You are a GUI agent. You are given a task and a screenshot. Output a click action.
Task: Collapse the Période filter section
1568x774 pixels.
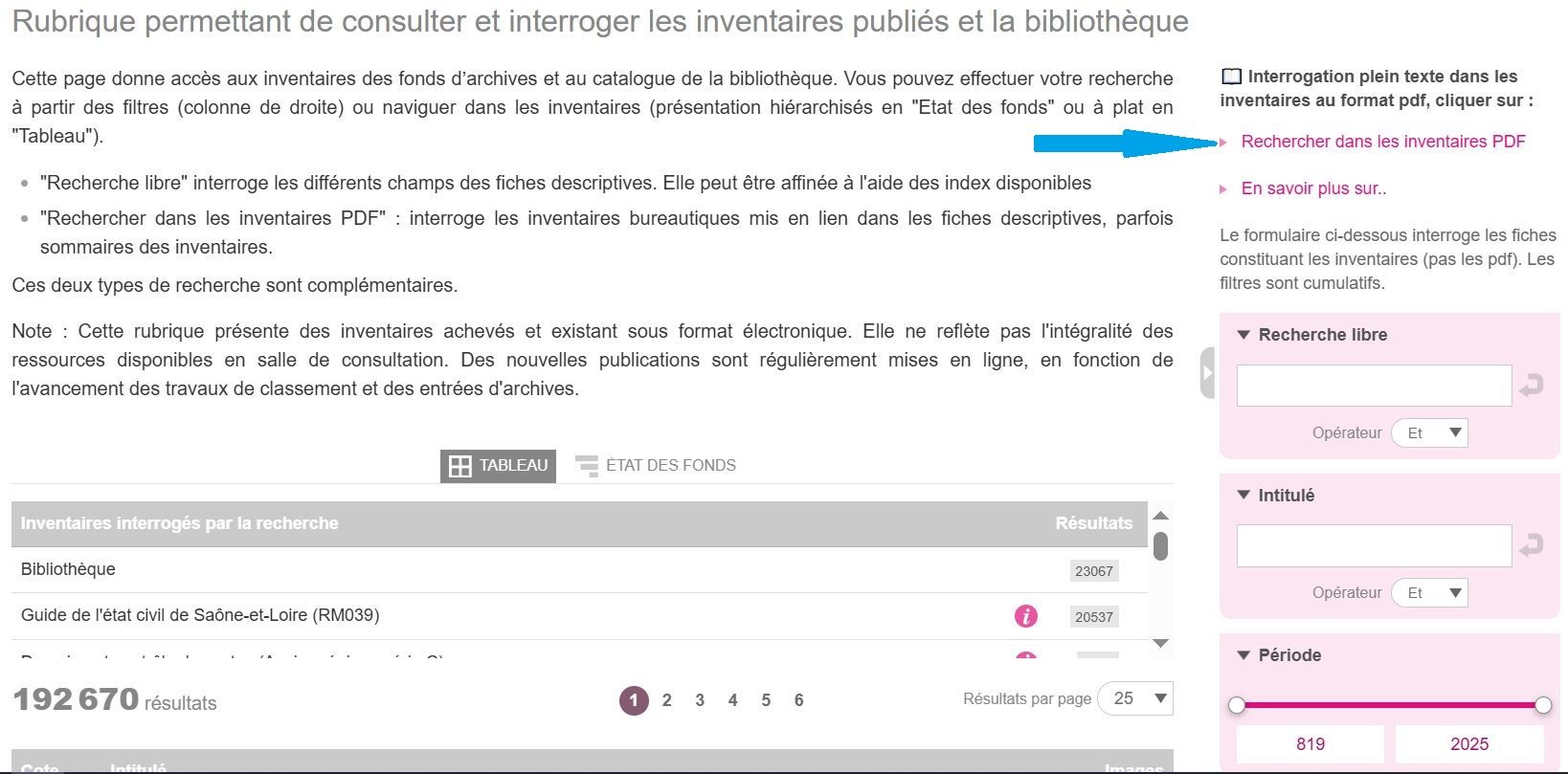pyautogui.click(x=1244, y=655)
